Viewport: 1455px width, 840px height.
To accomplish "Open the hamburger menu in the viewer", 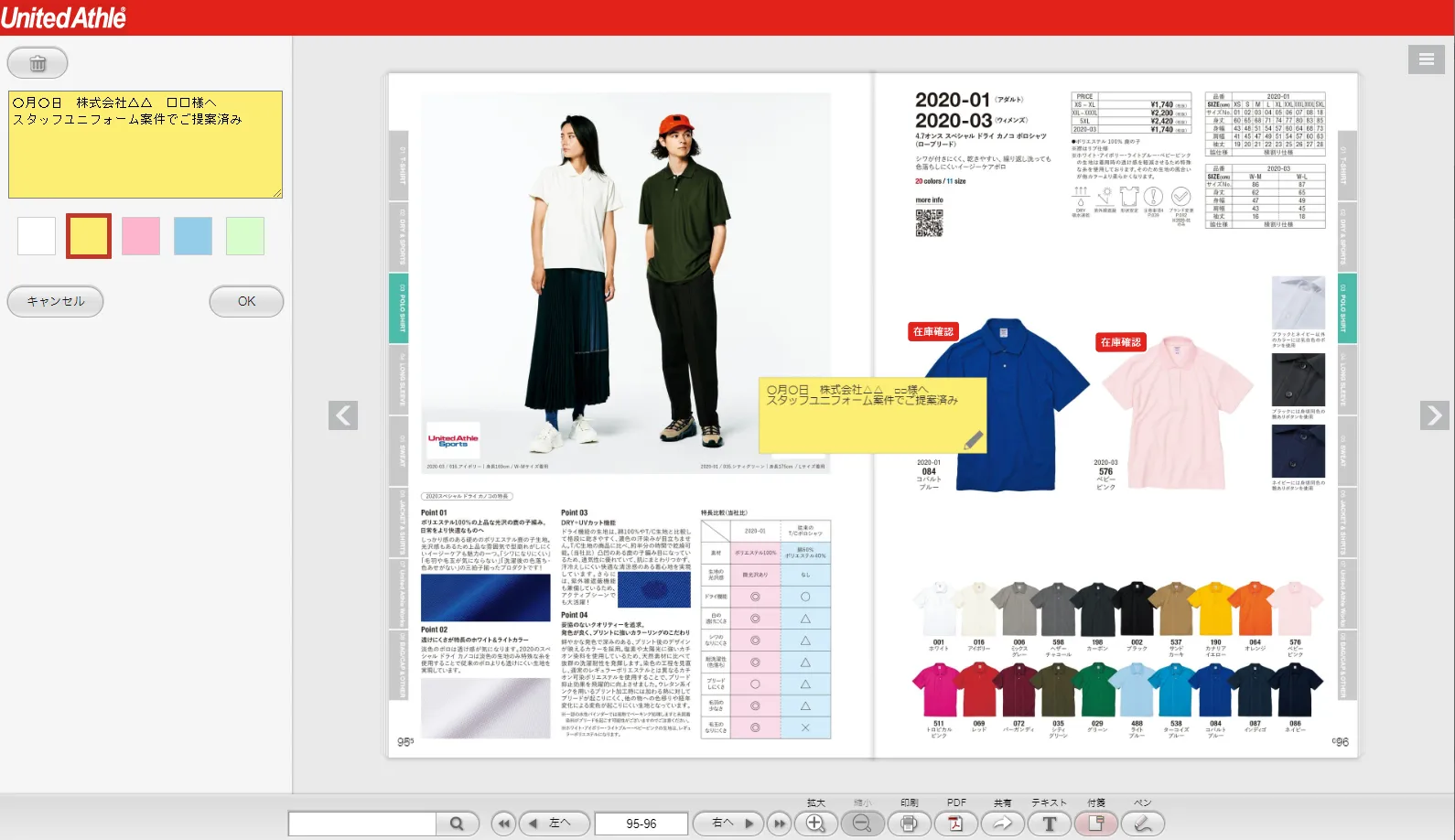I will (x=1427, y=59).
